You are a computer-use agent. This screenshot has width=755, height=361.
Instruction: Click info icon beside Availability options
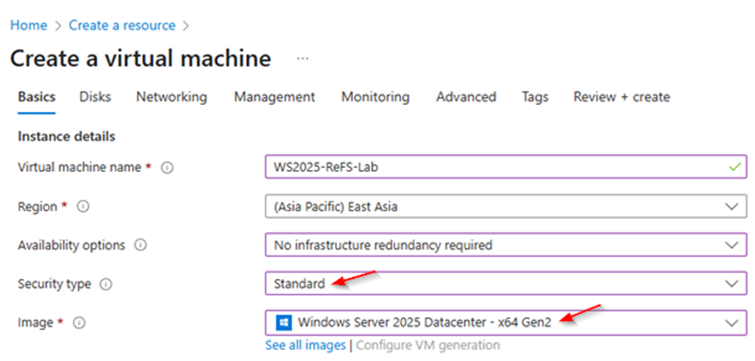click(x=140, y=245)
